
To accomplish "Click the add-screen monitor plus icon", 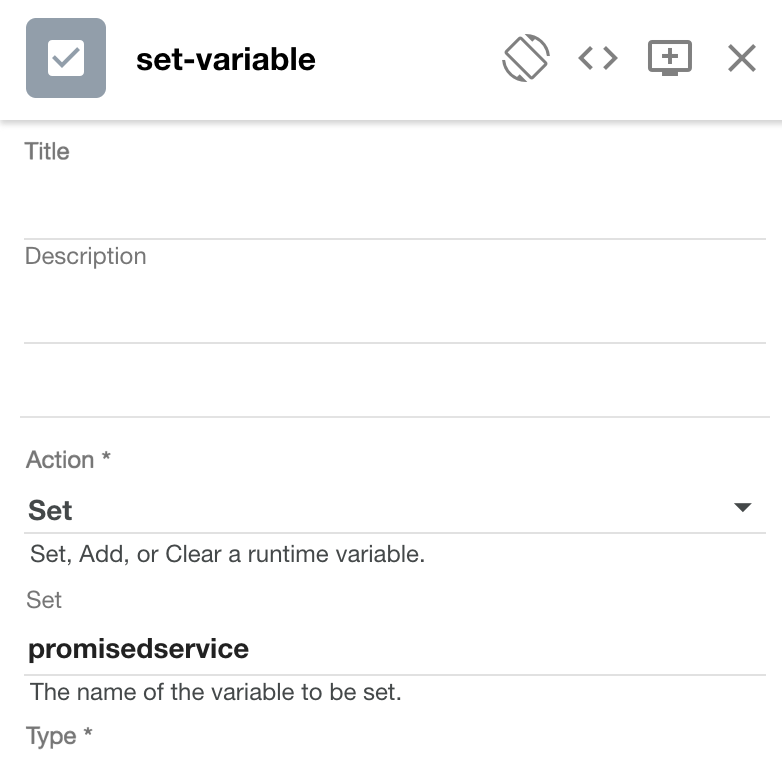I will point(669,58).
